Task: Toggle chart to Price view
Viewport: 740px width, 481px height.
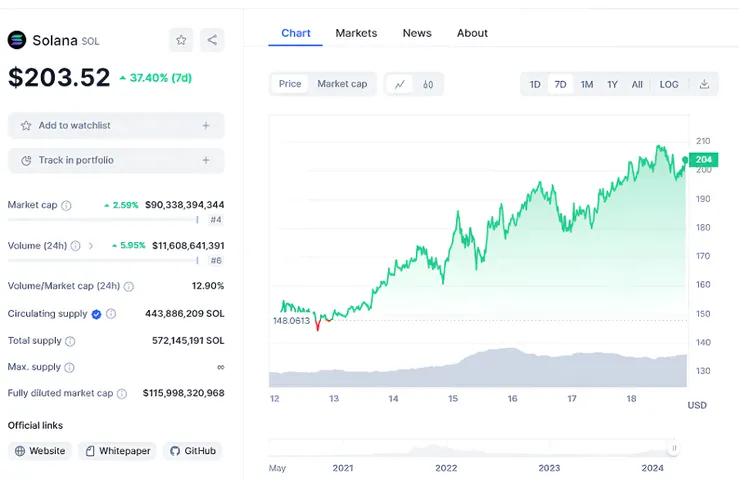Action: point(290,84)
